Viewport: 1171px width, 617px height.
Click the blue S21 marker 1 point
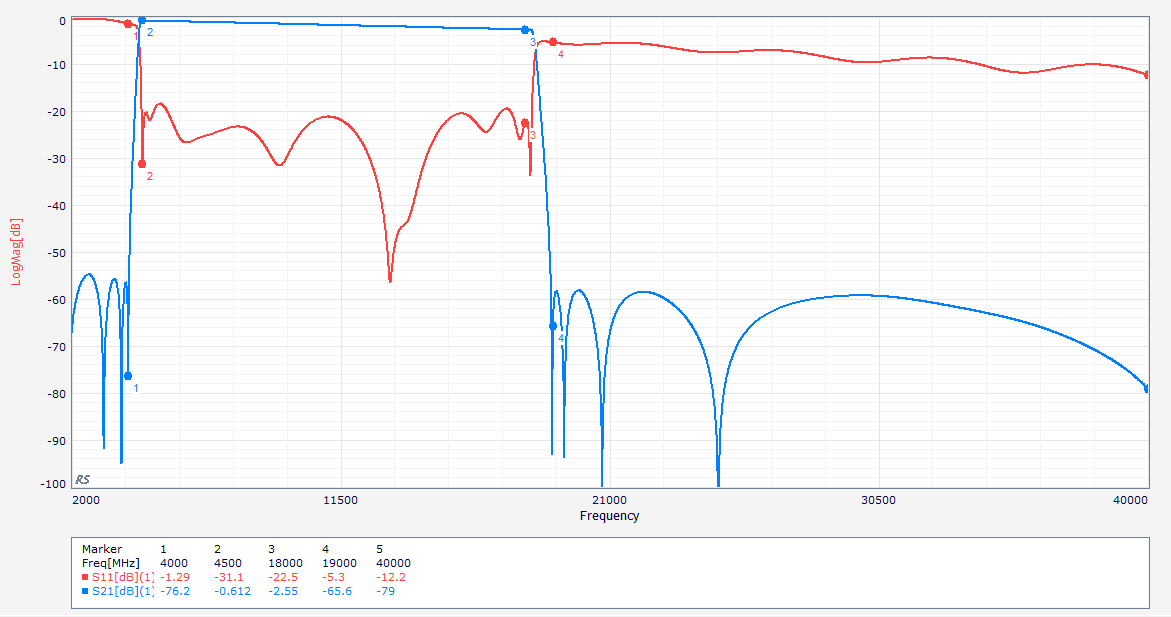pyautogui.click(x=128, y=376)
